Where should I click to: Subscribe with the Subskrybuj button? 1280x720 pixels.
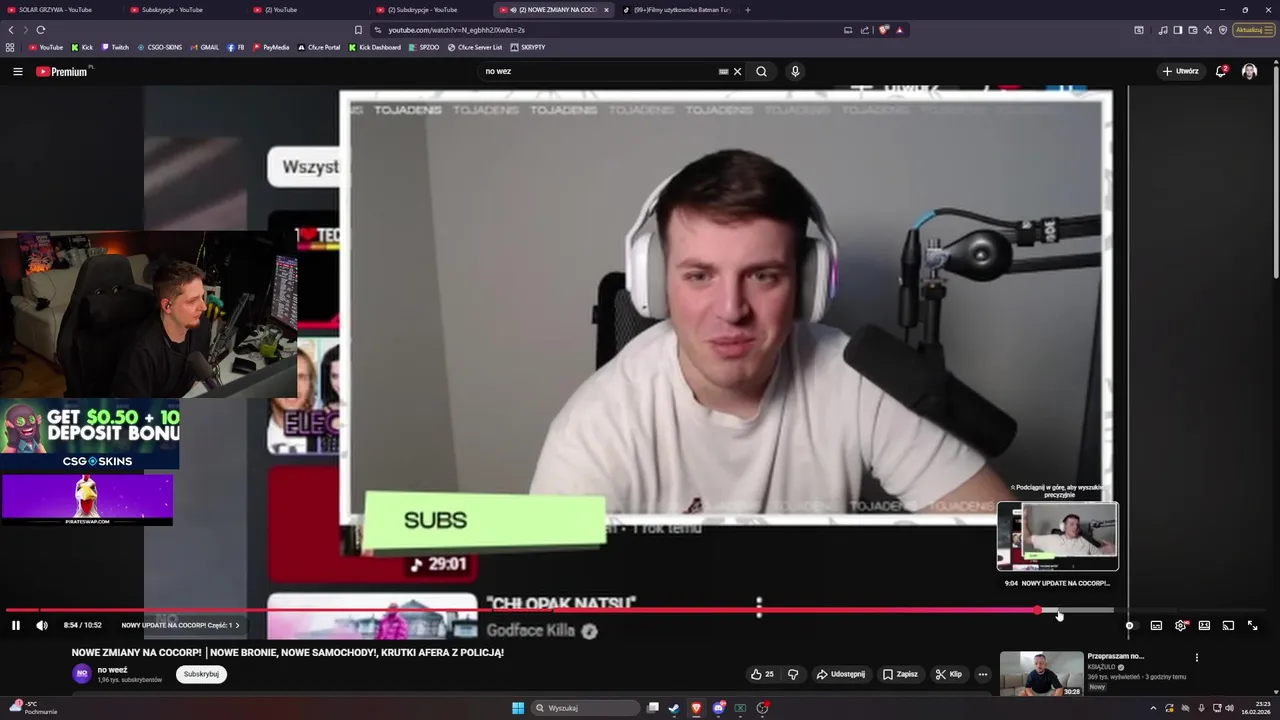point(201,674)
